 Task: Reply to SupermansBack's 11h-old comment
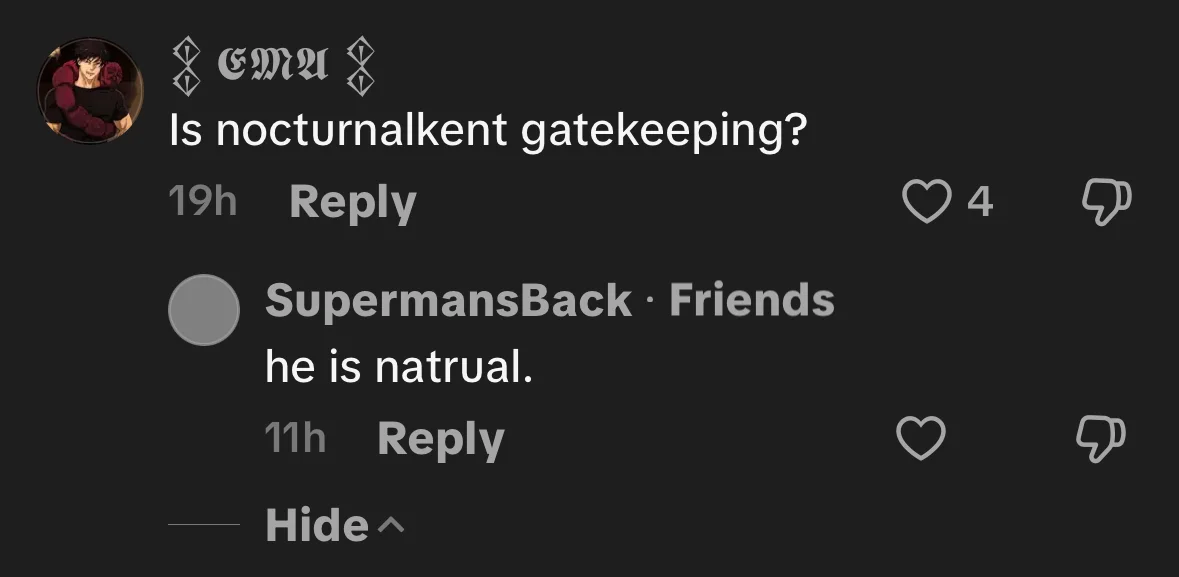pos(440,439)
